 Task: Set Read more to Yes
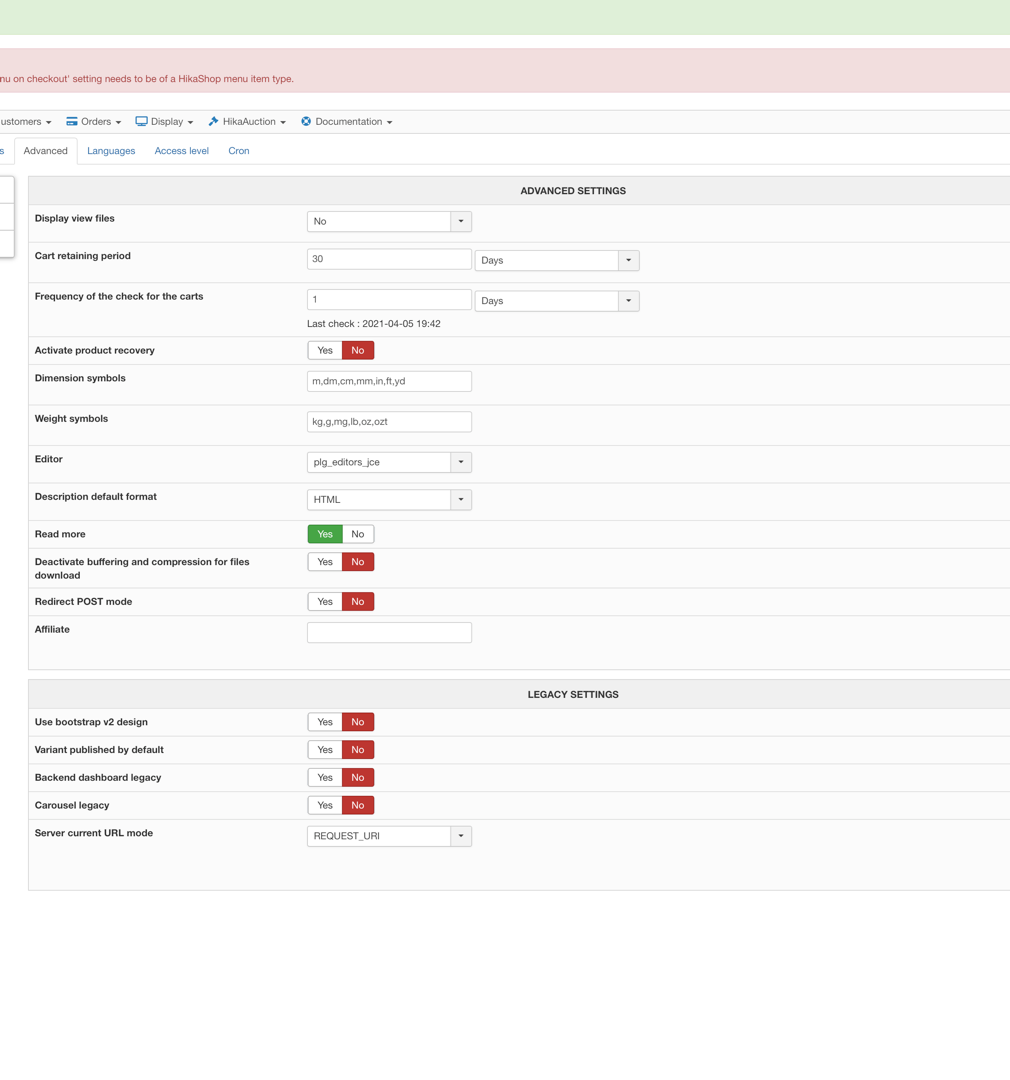(x=324, y=534)
